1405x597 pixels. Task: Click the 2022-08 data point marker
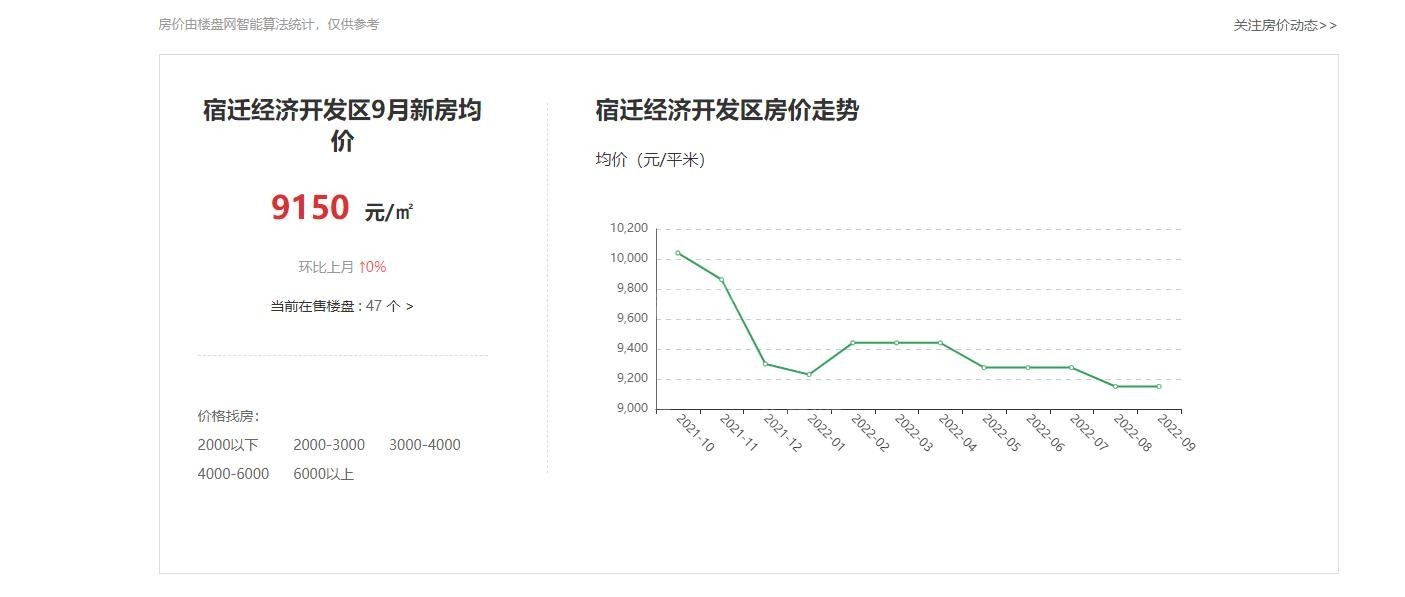click(x=1115, y=386)
